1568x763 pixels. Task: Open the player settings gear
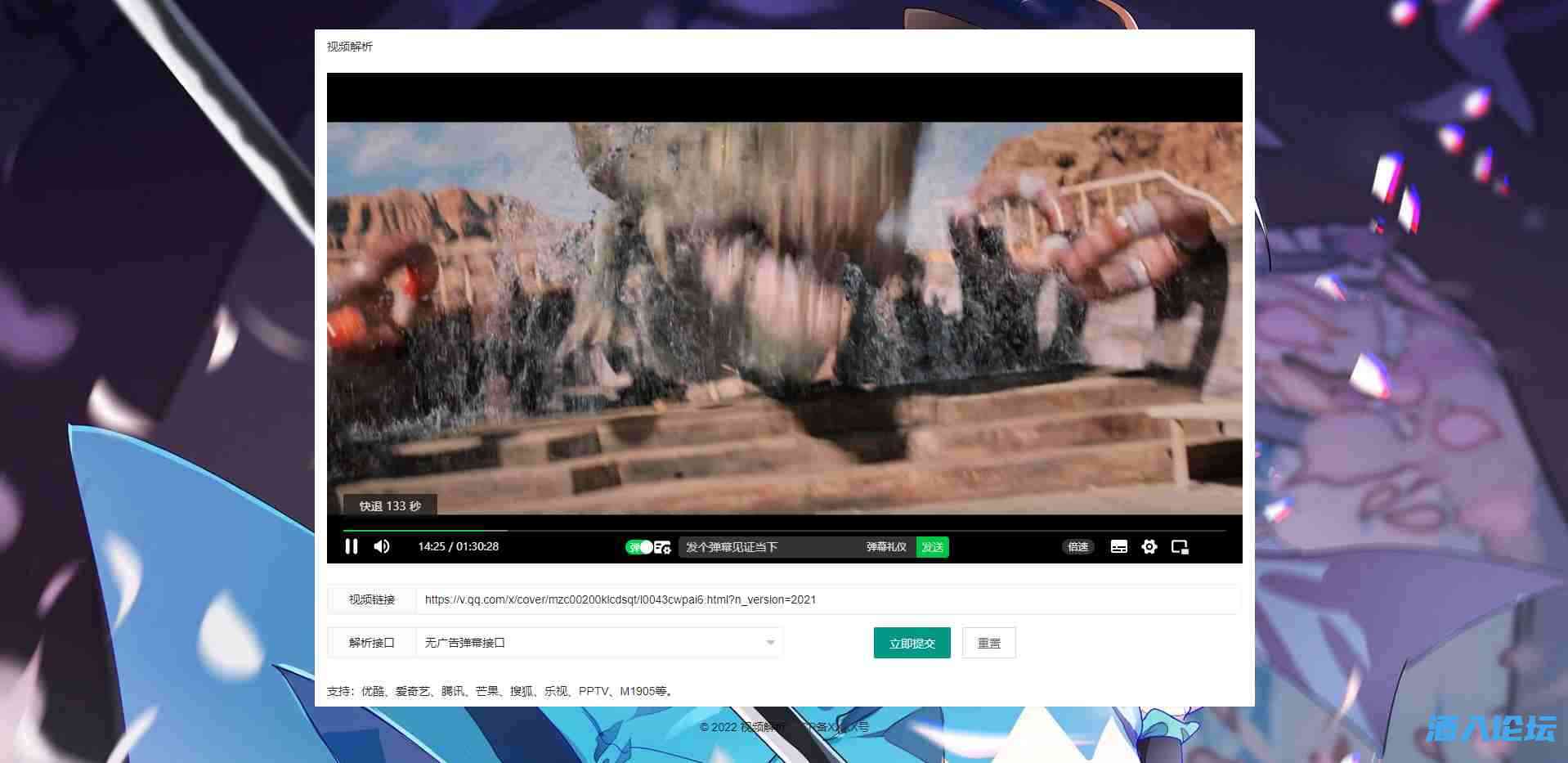pos(1149,547)
